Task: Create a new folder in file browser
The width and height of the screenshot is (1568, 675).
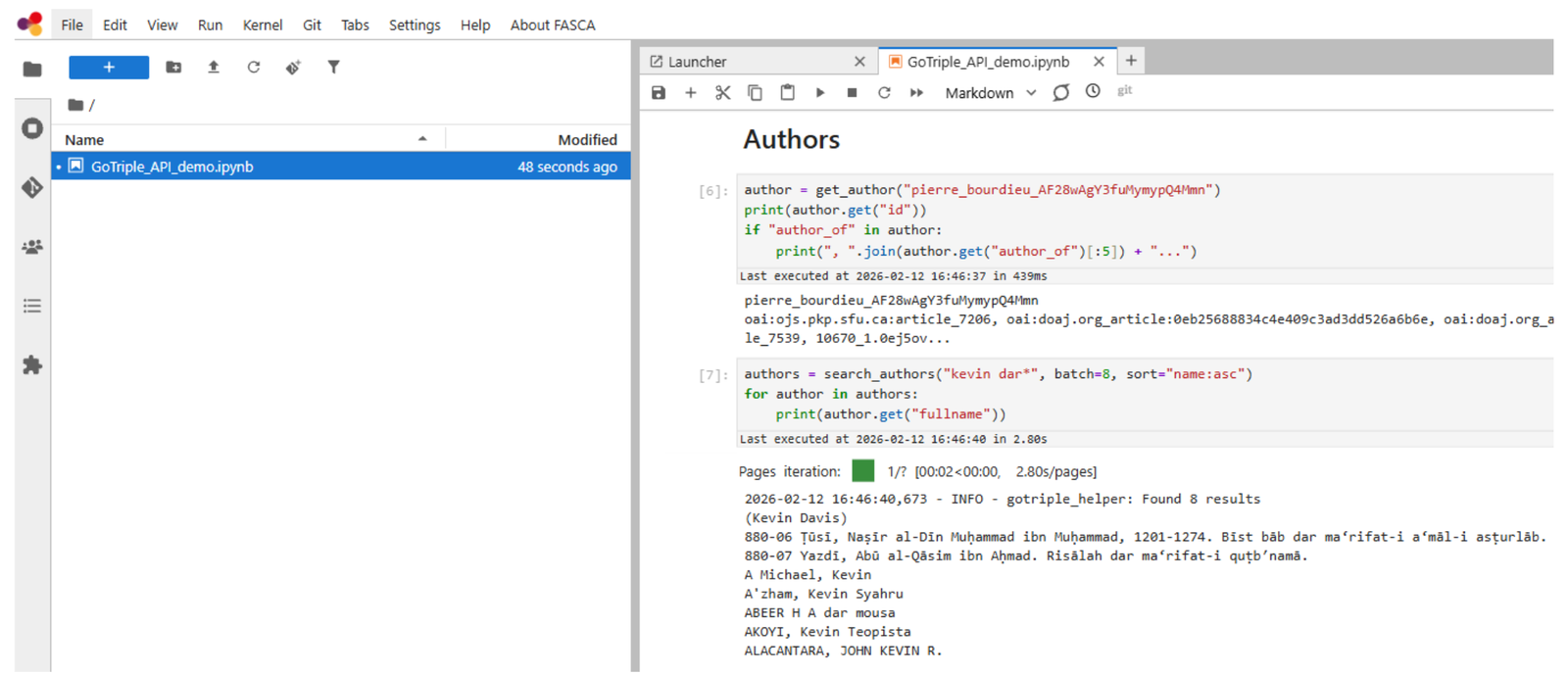Action: (173, 67)
